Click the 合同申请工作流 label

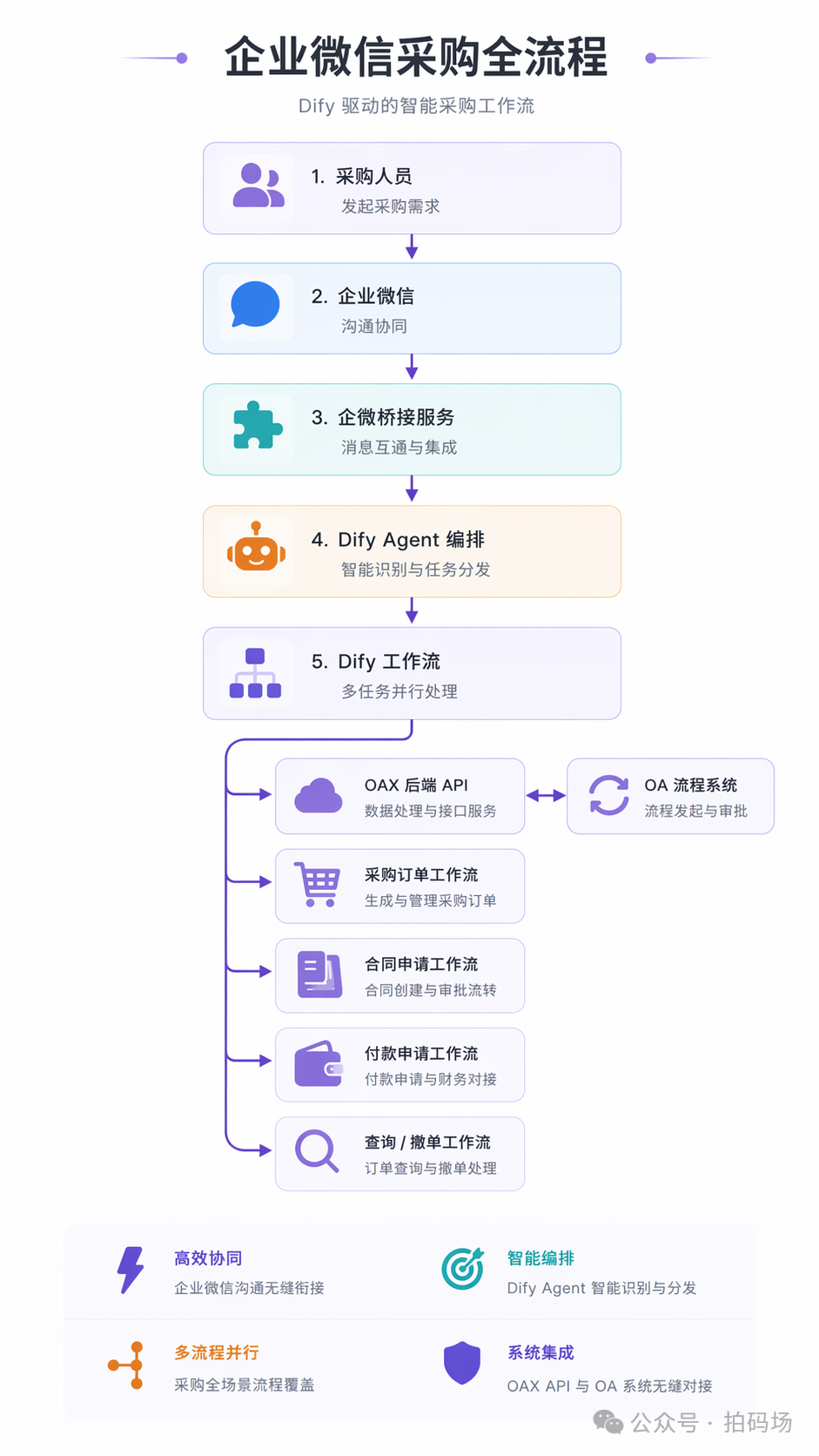(421, 964)
